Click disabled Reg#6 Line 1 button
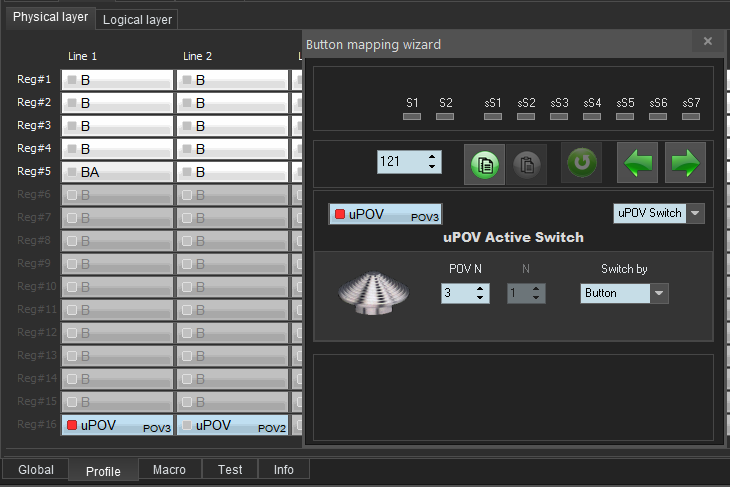 (x=117, y=195)
